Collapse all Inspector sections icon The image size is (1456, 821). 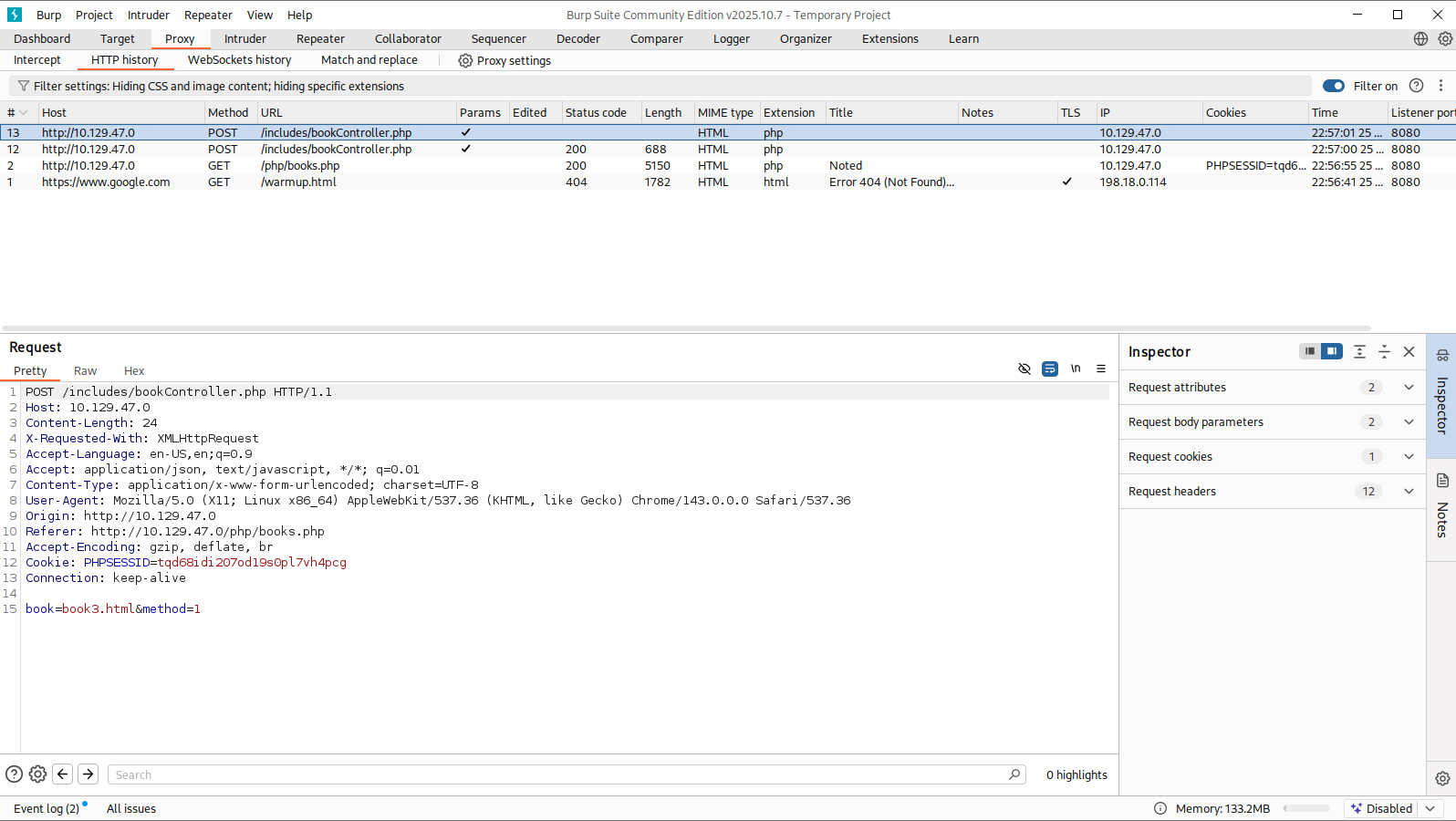1384,351
